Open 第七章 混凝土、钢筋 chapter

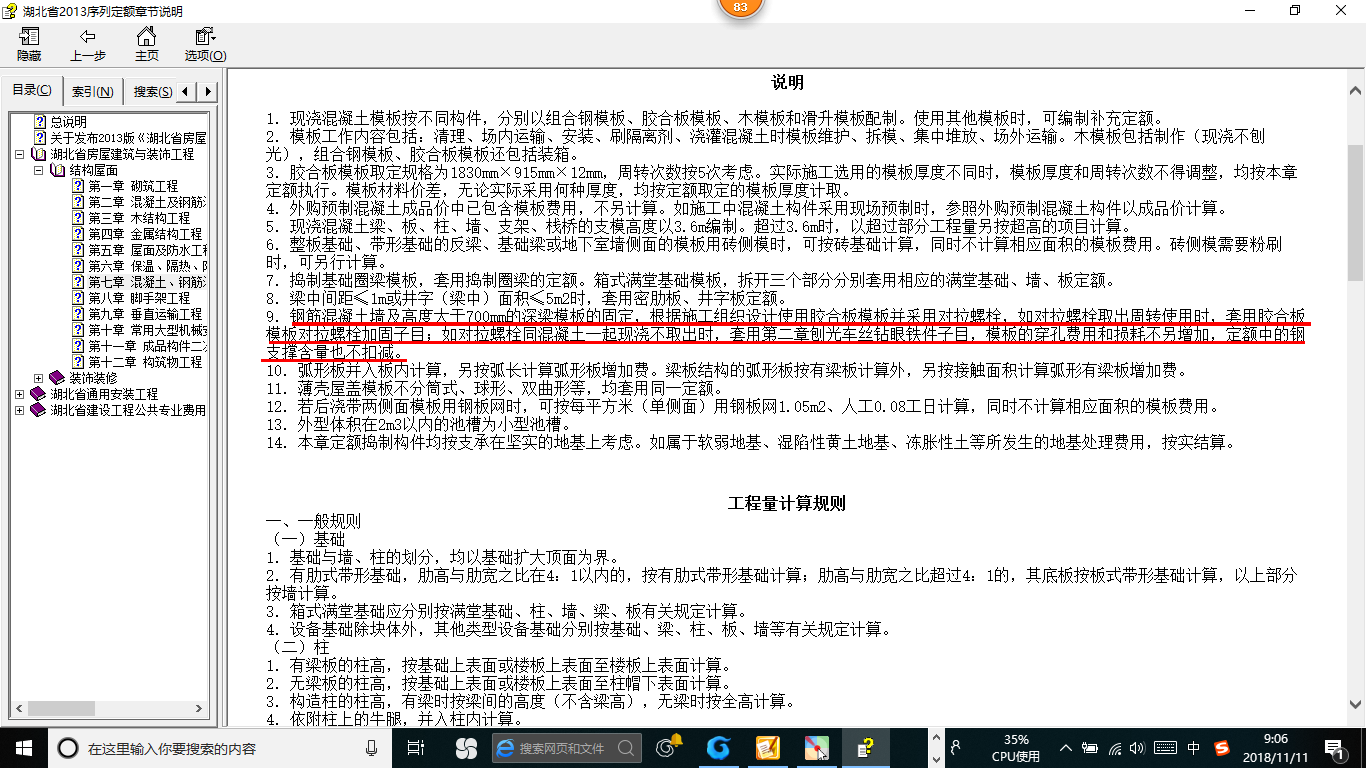click(139, 282)
